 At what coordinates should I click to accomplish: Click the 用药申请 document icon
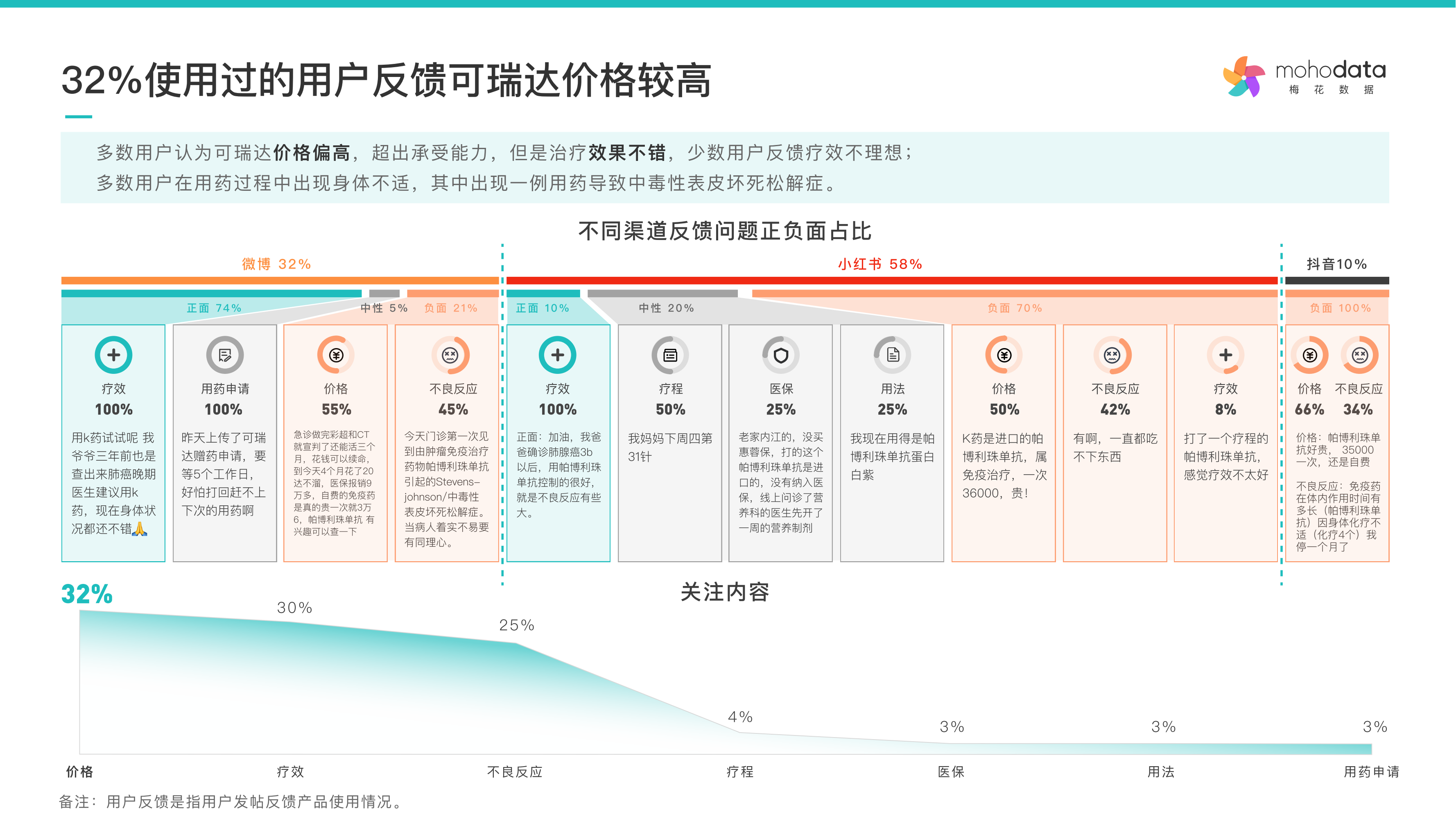225,355
